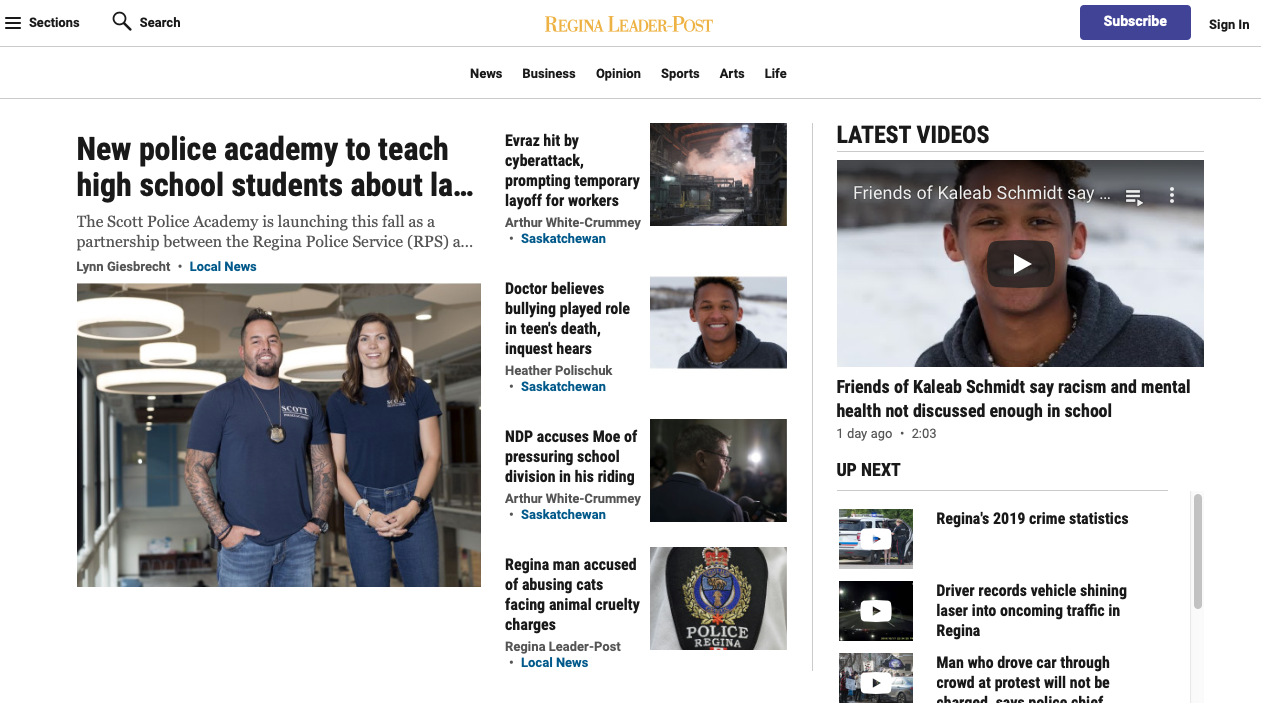
Task: Select the News tab in the navigation
Action: [486, 73]
